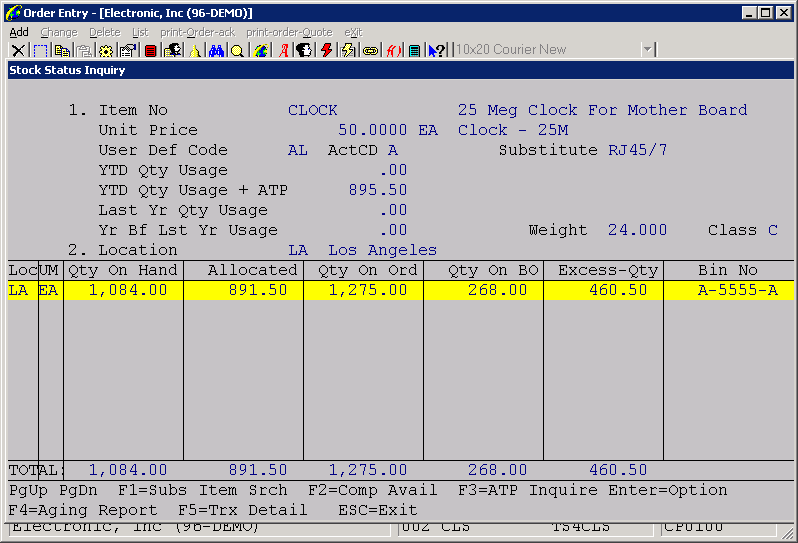Click the blue binoculars find icon
Viewport: 798px width, 543px height.
(x=216, y=50)
